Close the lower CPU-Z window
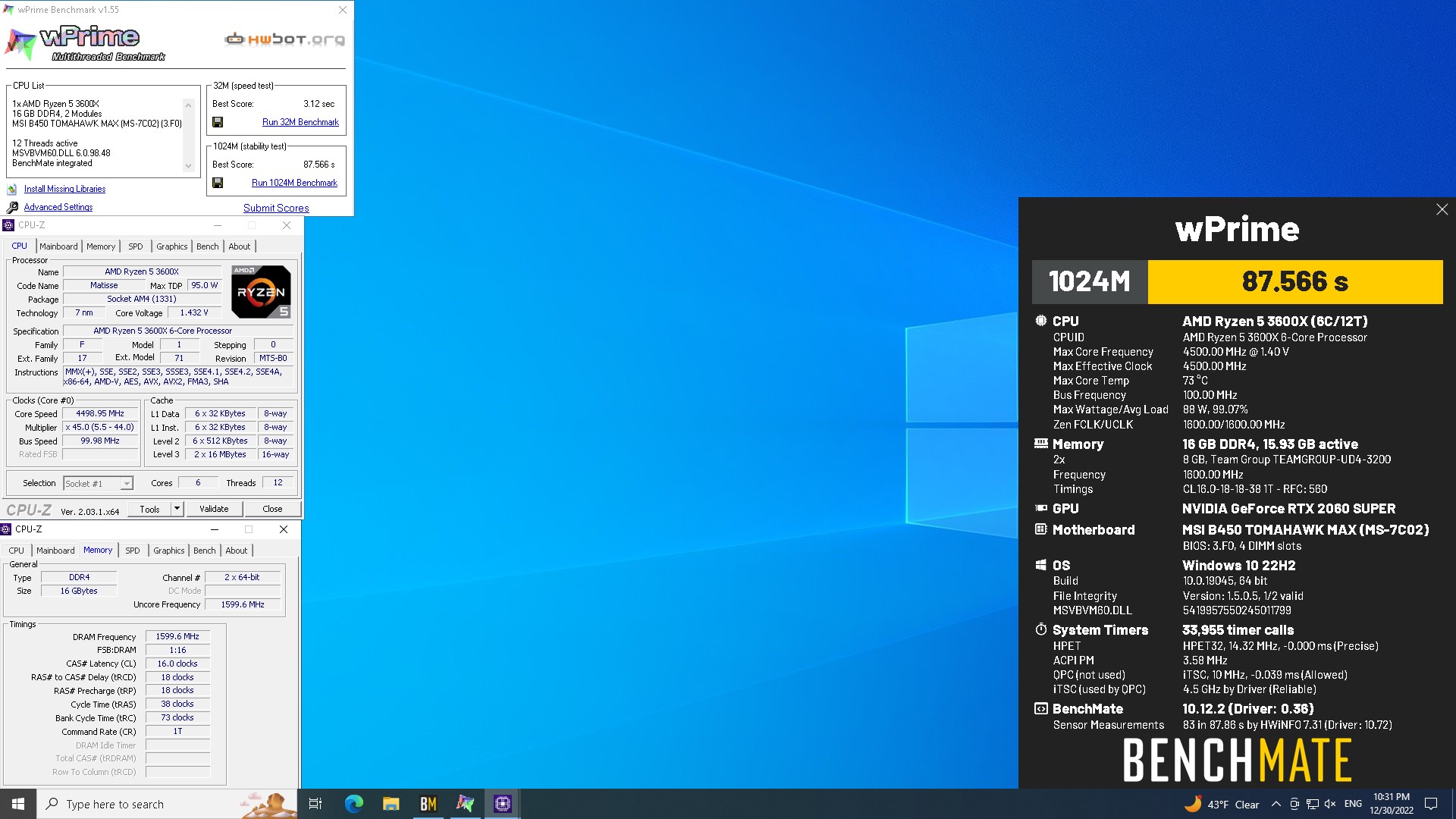 coord(284,529)
